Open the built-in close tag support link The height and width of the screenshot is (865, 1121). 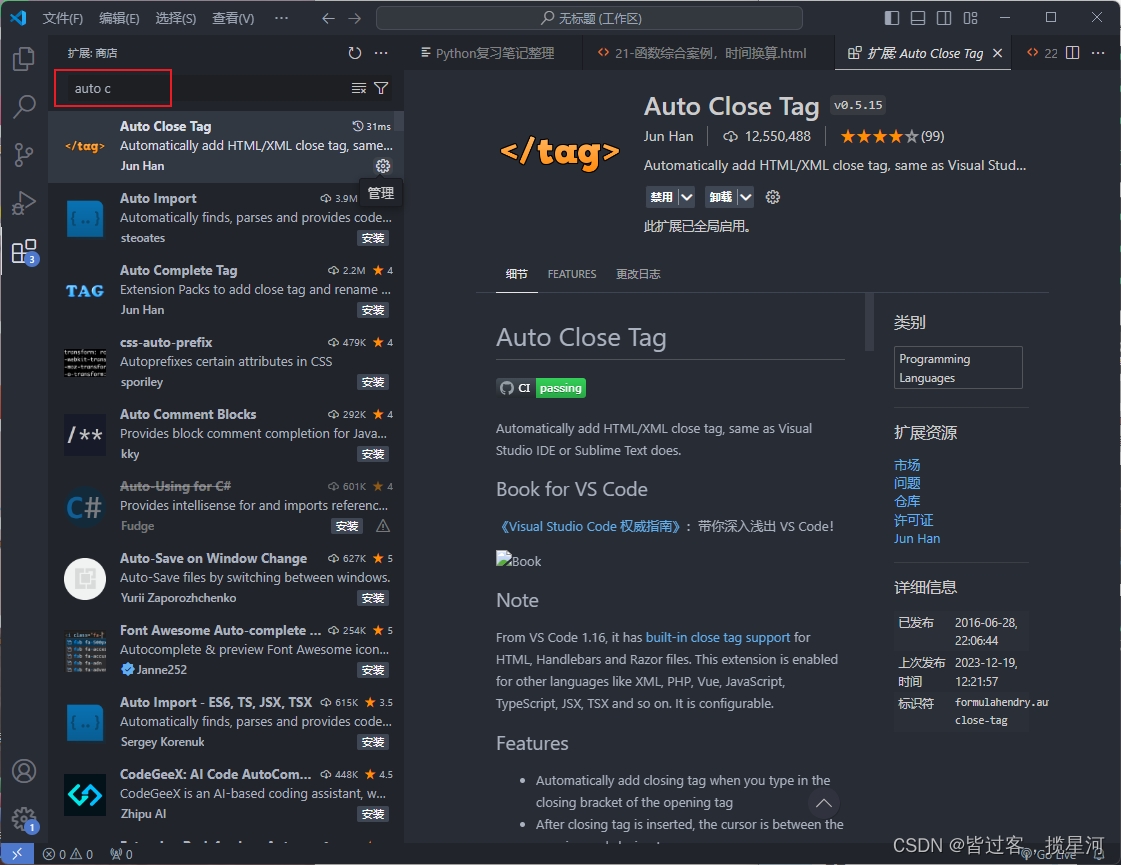pos(718,637)
